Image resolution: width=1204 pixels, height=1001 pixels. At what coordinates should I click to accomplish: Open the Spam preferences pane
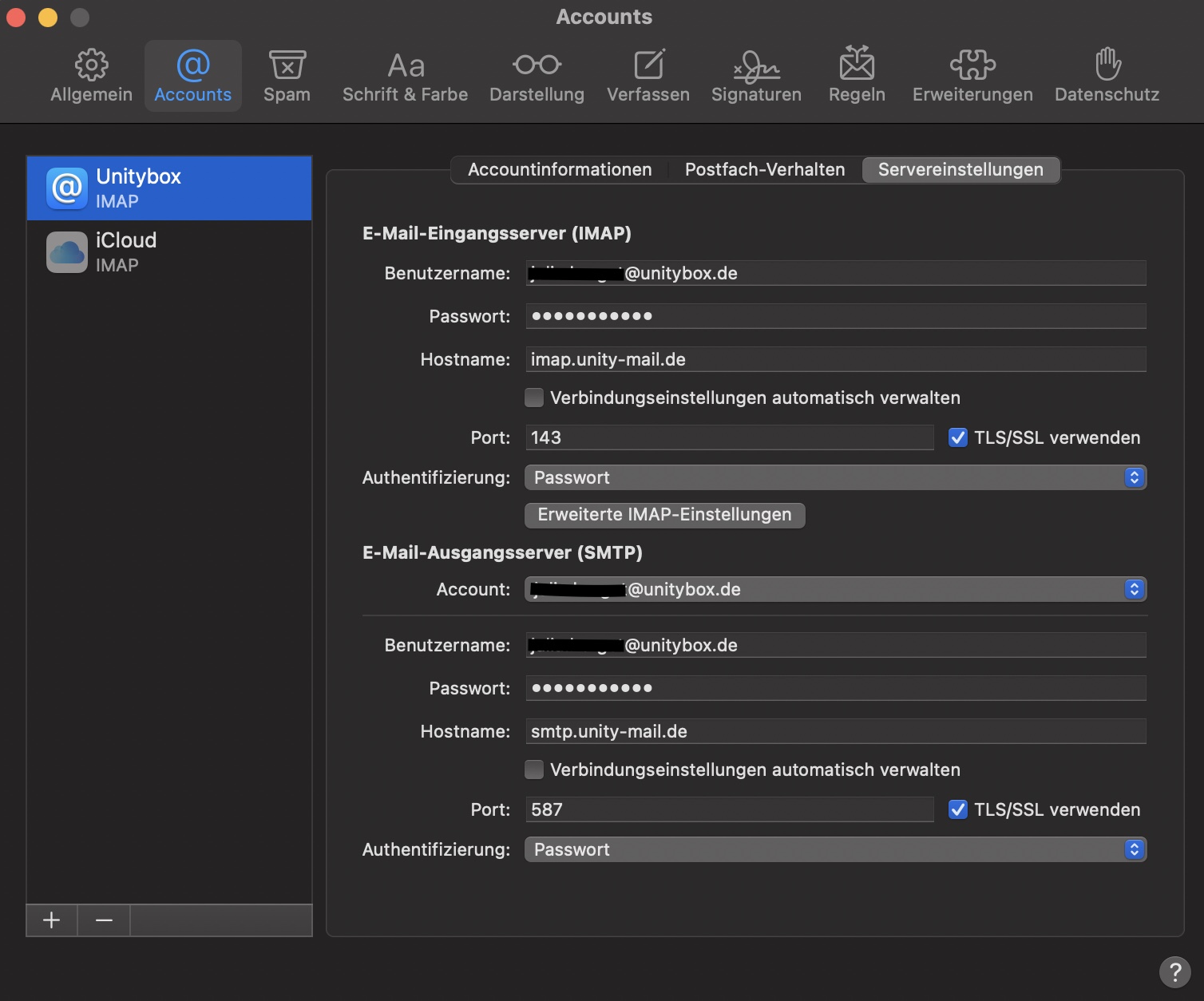point(287,77)
